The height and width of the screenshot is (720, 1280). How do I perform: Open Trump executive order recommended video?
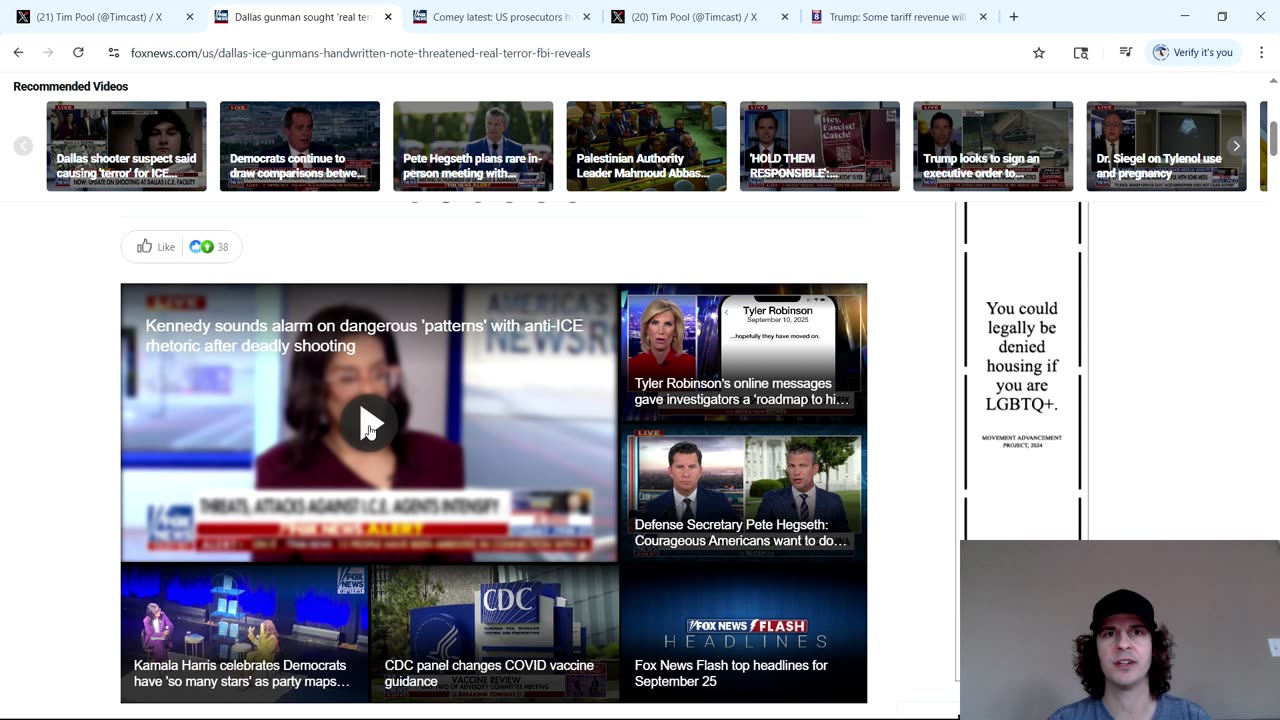[x=993, y=146]
